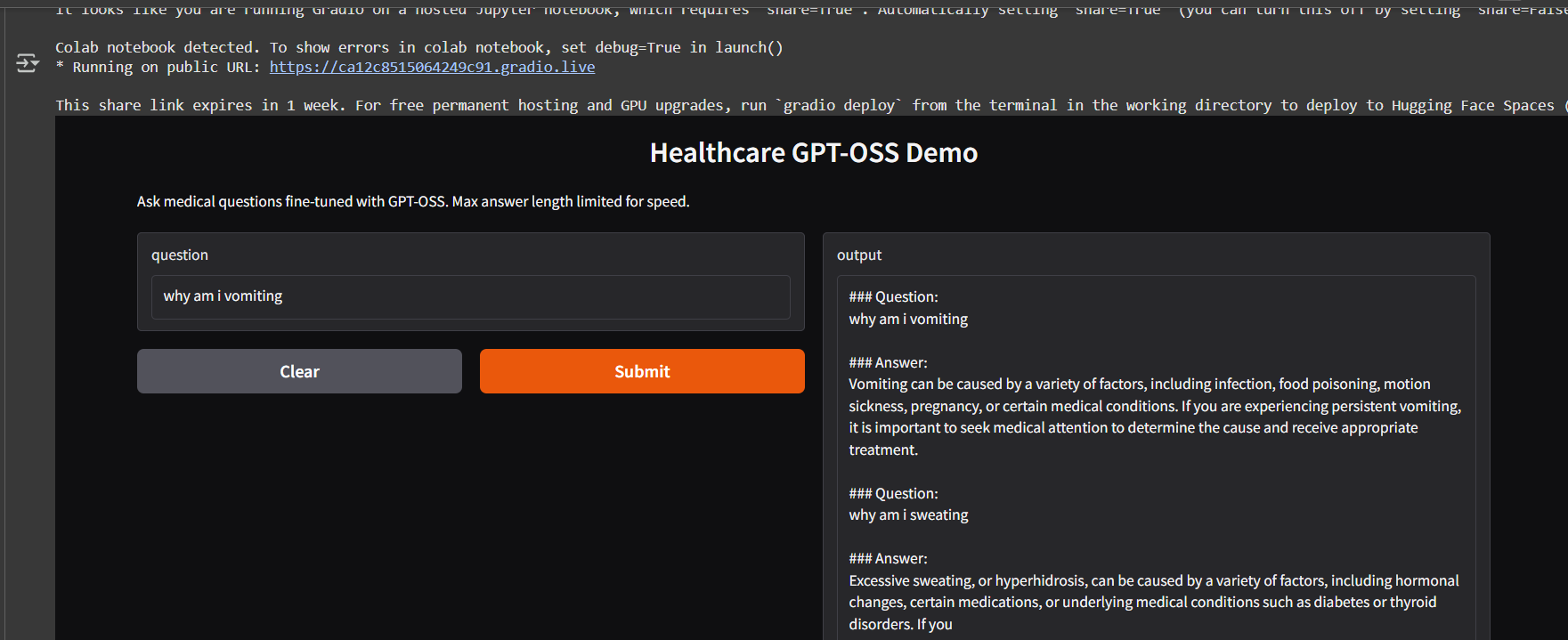Click the 'question' field label
Viewport: 1568px width, 640px height.
(180, 255)
